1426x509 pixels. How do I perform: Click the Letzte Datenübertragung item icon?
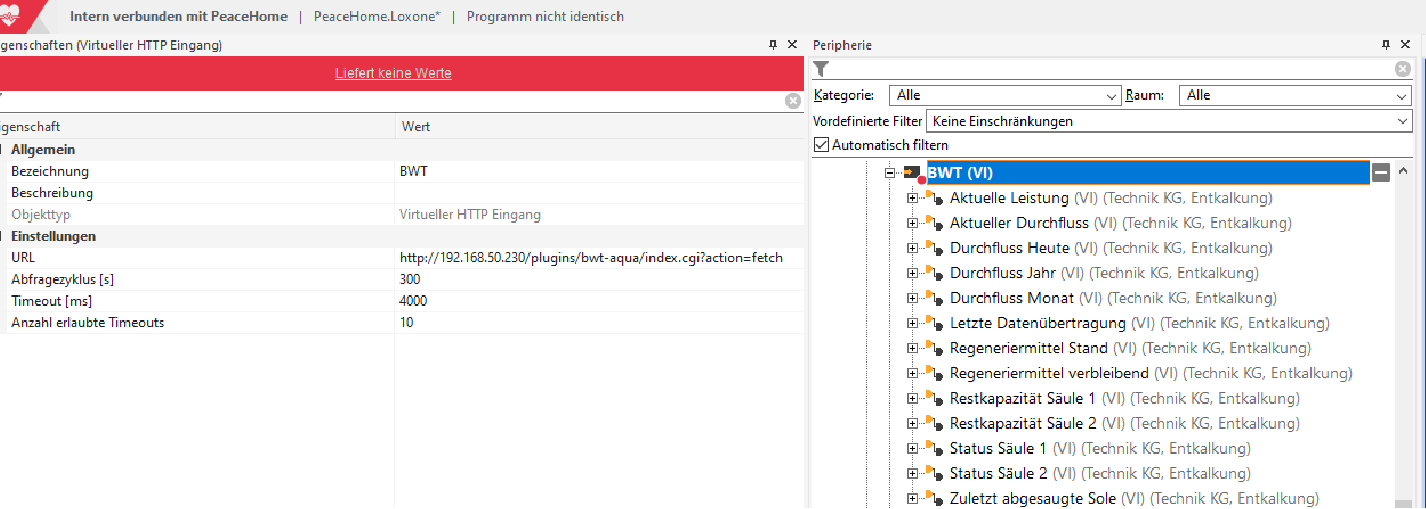point(934,323)
